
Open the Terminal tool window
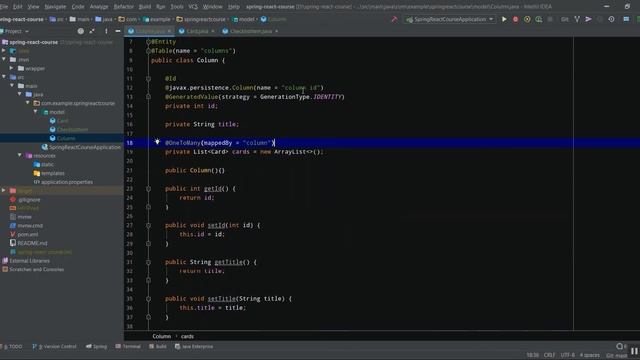point(128,347)
